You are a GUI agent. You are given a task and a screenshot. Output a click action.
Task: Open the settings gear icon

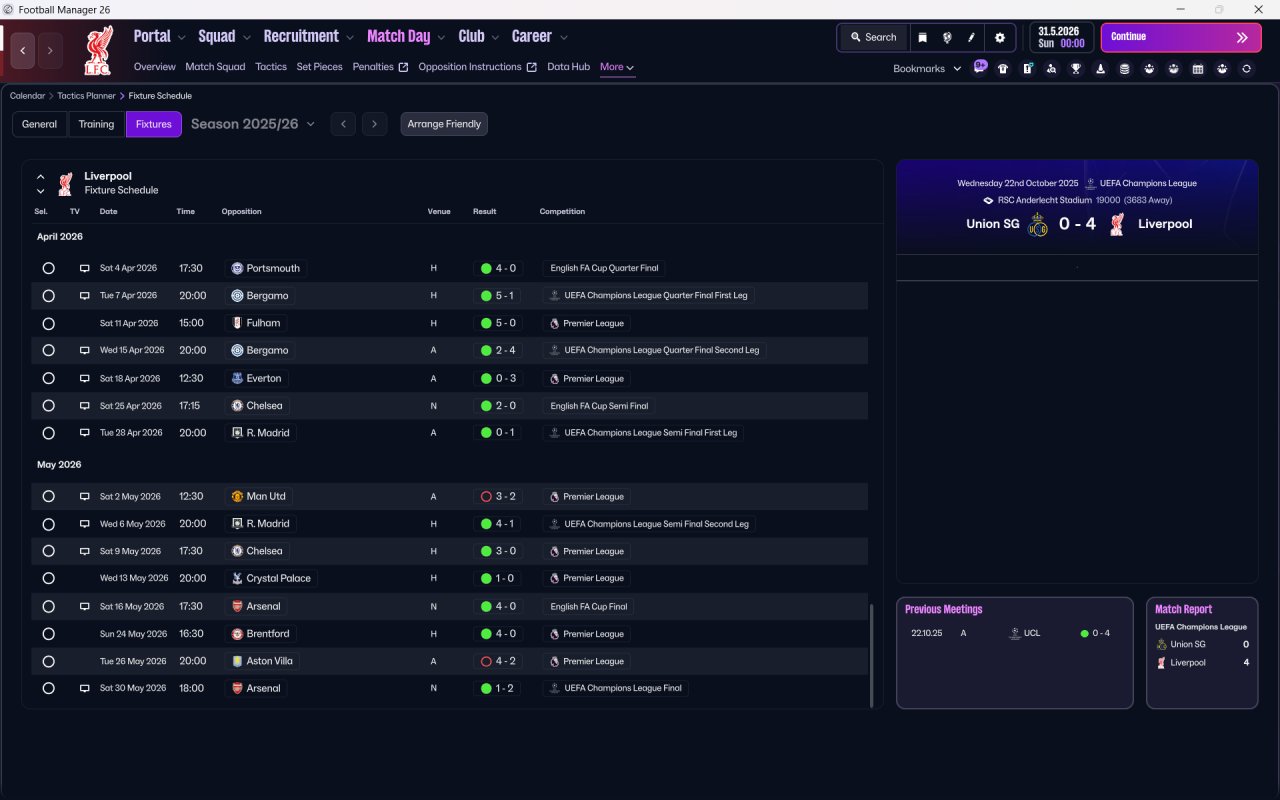click(x=999, y=37)
